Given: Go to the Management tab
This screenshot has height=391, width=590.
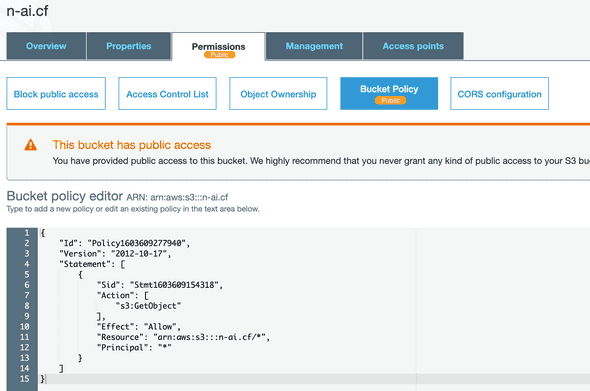Looking at the screenshot, I should [x=314, y=46].
